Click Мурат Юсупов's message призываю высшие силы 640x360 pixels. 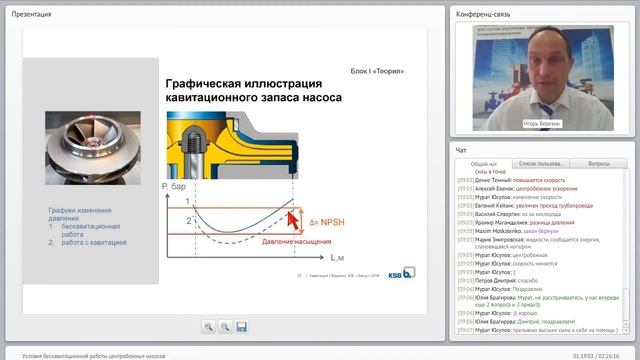tap(565, 330)
